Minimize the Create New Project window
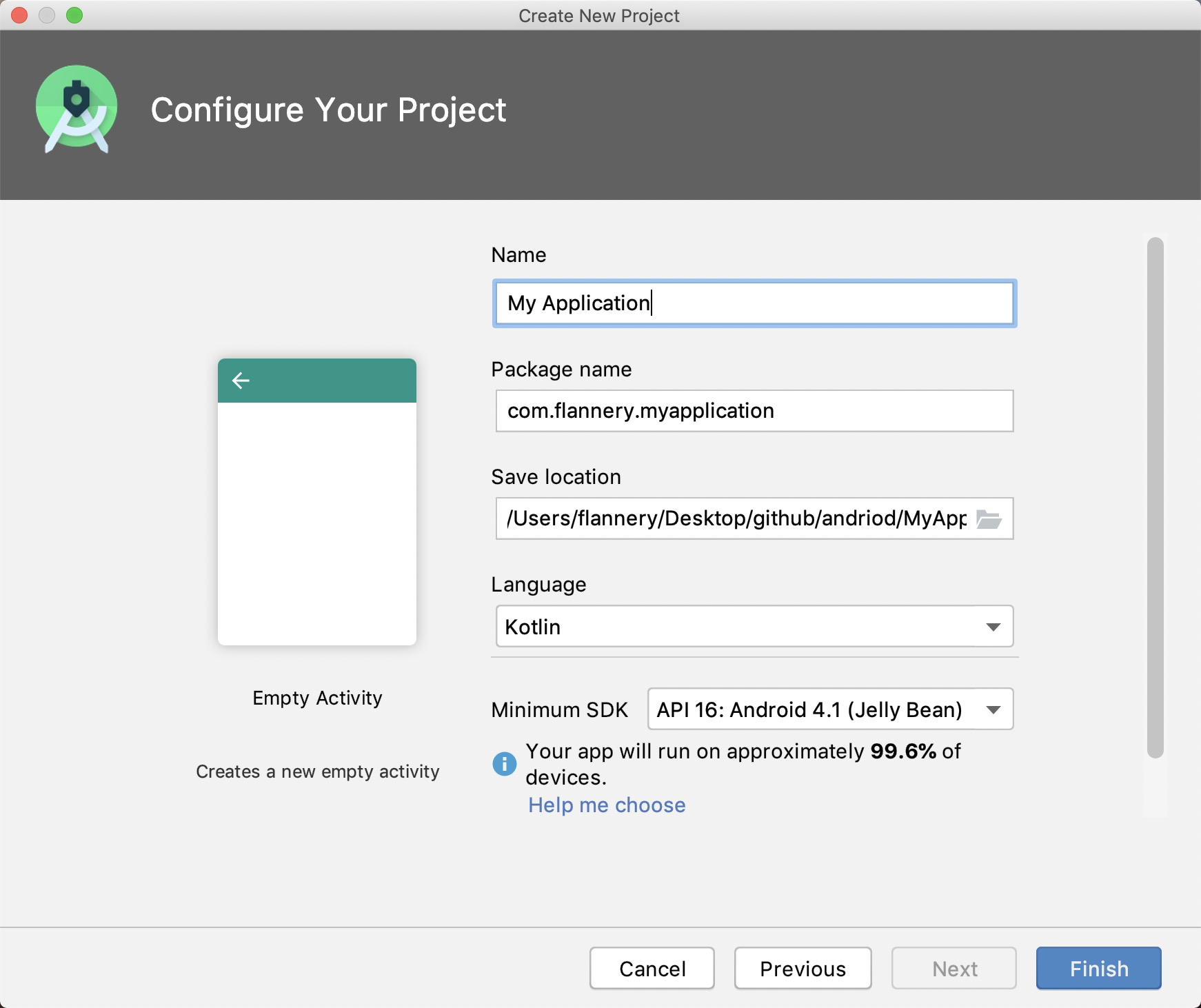This screenshot has width=1201, height=1008. [x=47, y=15]
